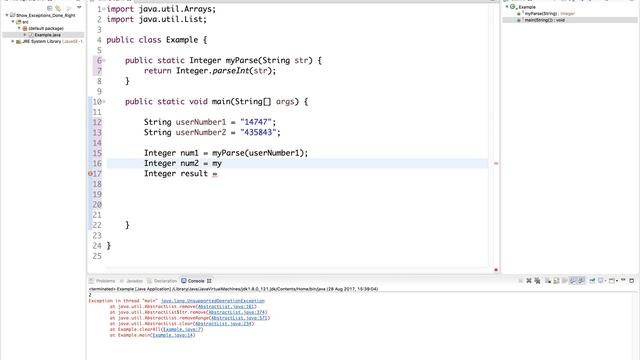Click the error marker on line 17

(90, 173)
